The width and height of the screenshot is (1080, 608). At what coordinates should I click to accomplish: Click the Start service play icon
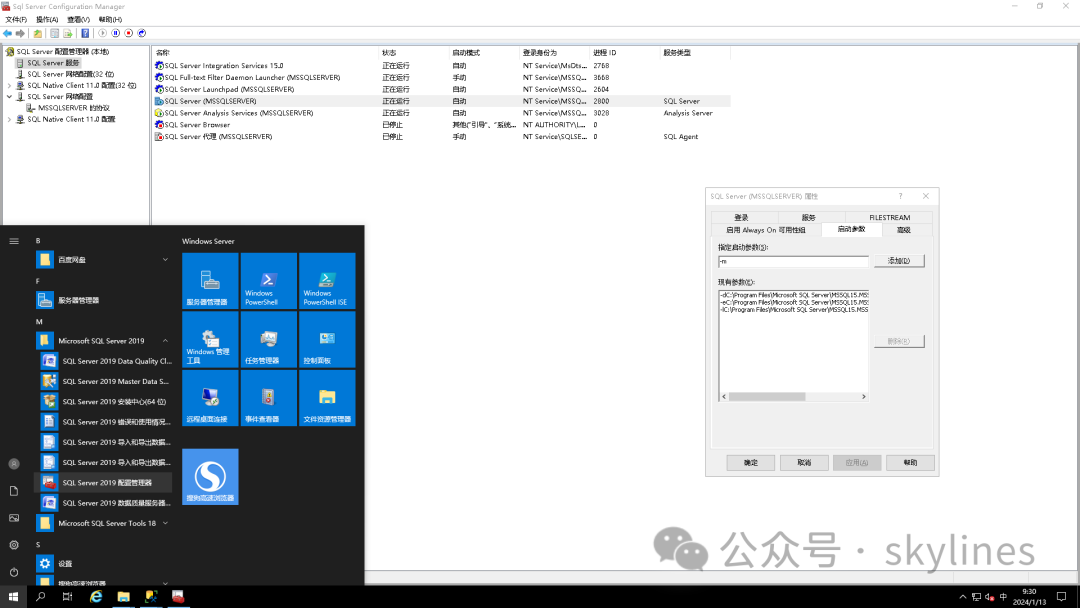103,33
